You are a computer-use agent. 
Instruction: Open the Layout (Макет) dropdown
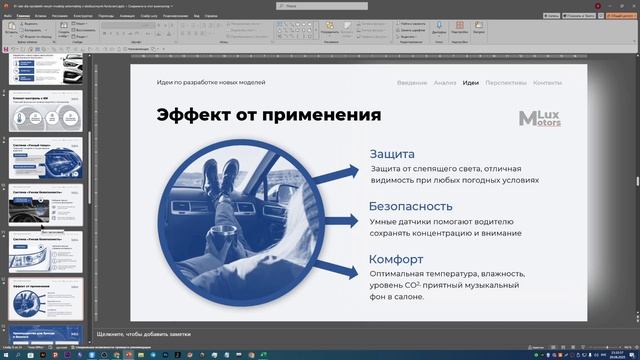[x=80, y=24]
